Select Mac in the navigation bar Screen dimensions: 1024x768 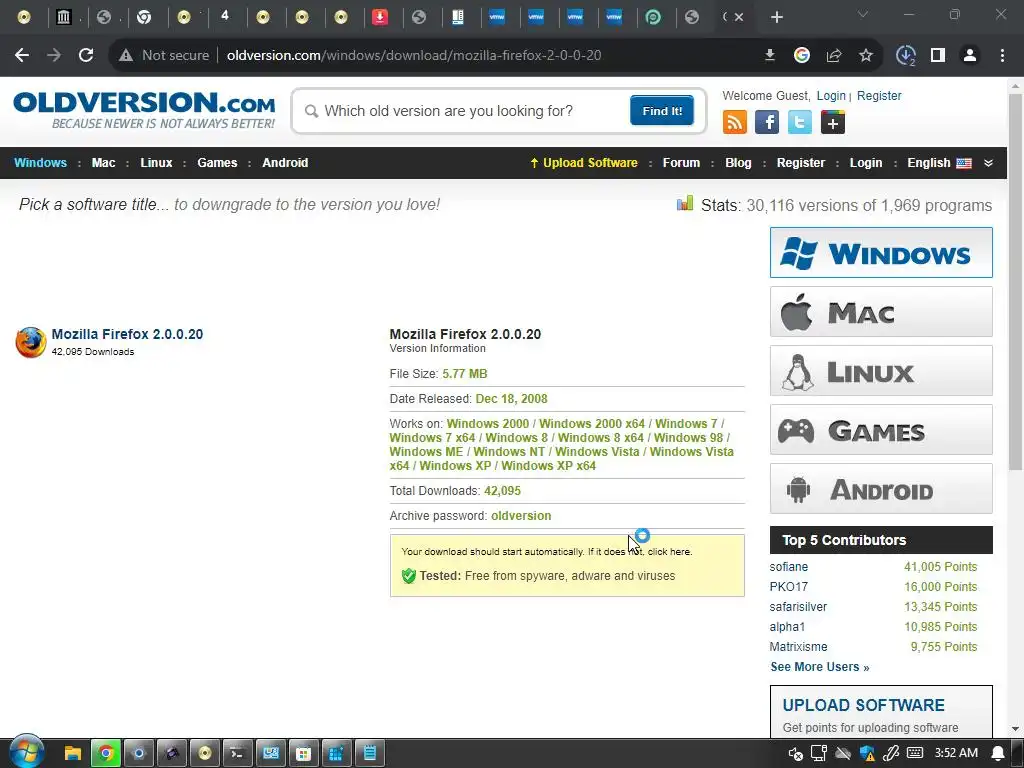(x=103, y=163)
